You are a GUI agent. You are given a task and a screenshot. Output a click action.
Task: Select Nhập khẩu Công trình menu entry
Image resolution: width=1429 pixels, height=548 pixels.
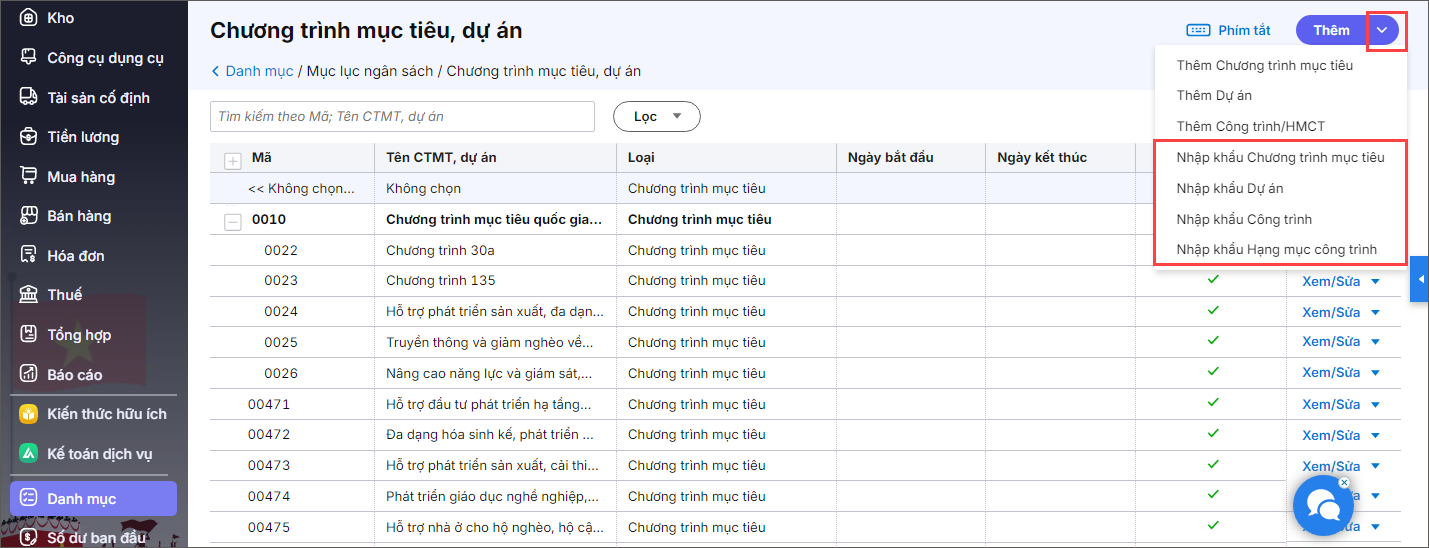click(x=1244, y=219)
